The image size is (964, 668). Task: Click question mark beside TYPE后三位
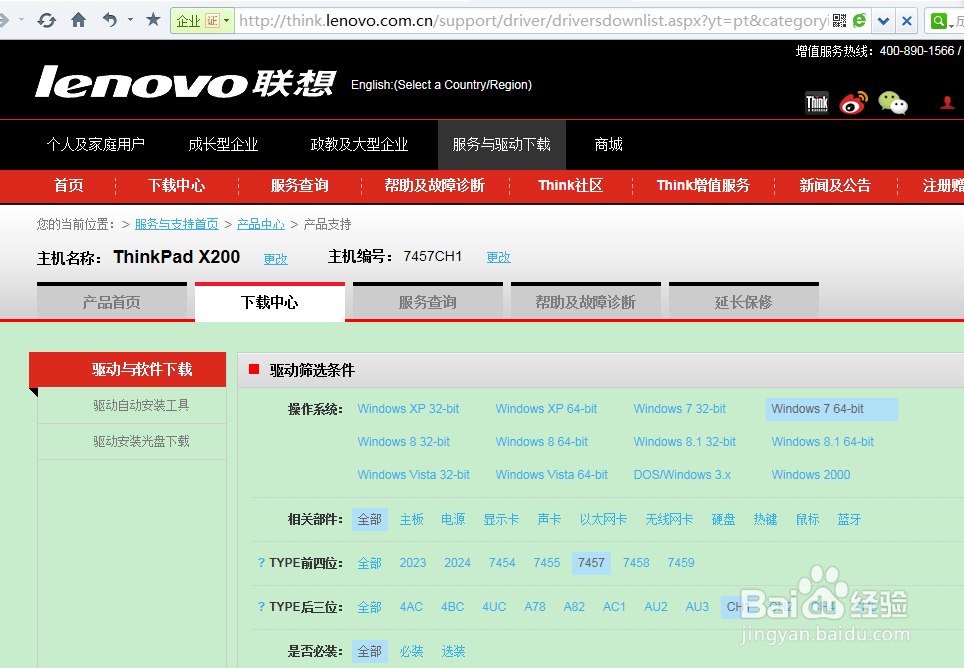tap(261, 607)
